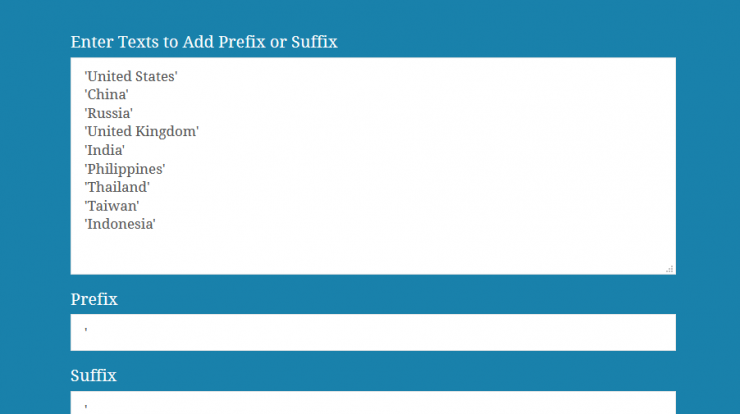
Task: Click the blue background beside the heading
Action: click(x=519, y=42)
